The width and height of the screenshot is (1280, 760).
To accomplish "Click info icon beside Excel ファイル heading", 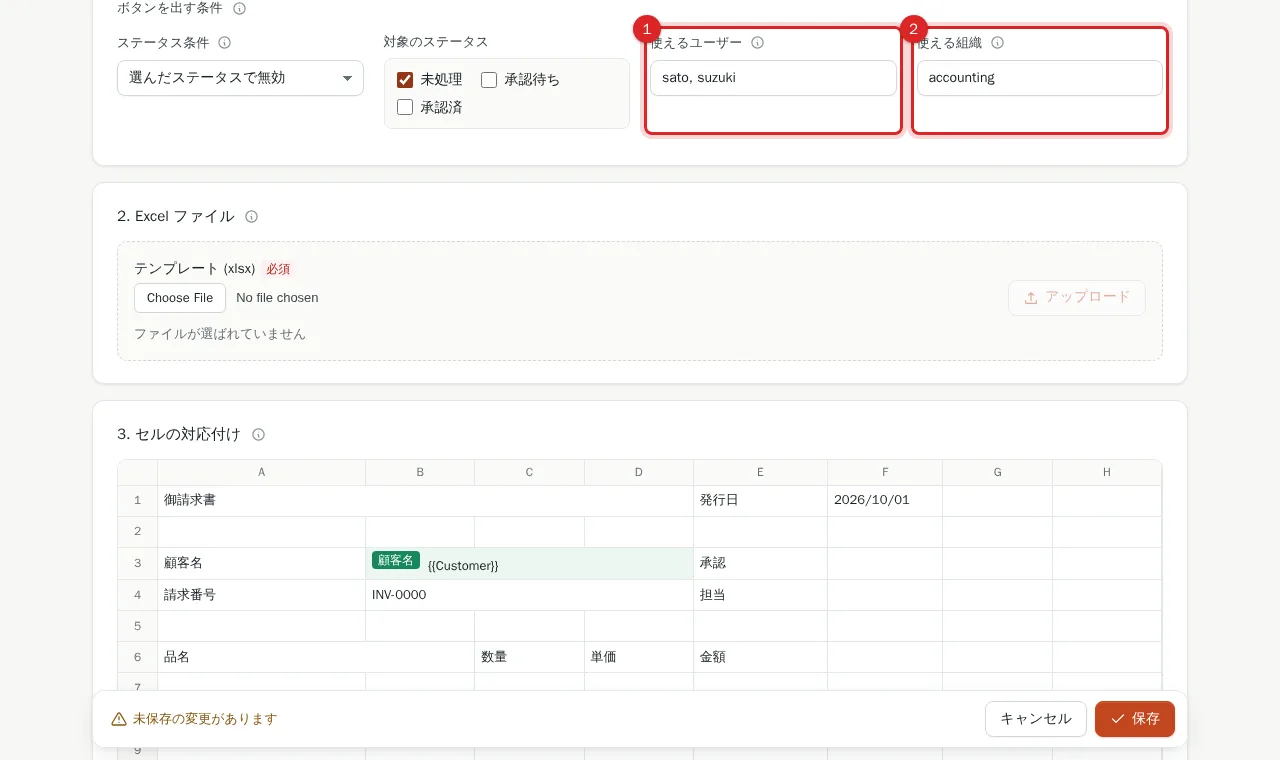I will point(252,217).
